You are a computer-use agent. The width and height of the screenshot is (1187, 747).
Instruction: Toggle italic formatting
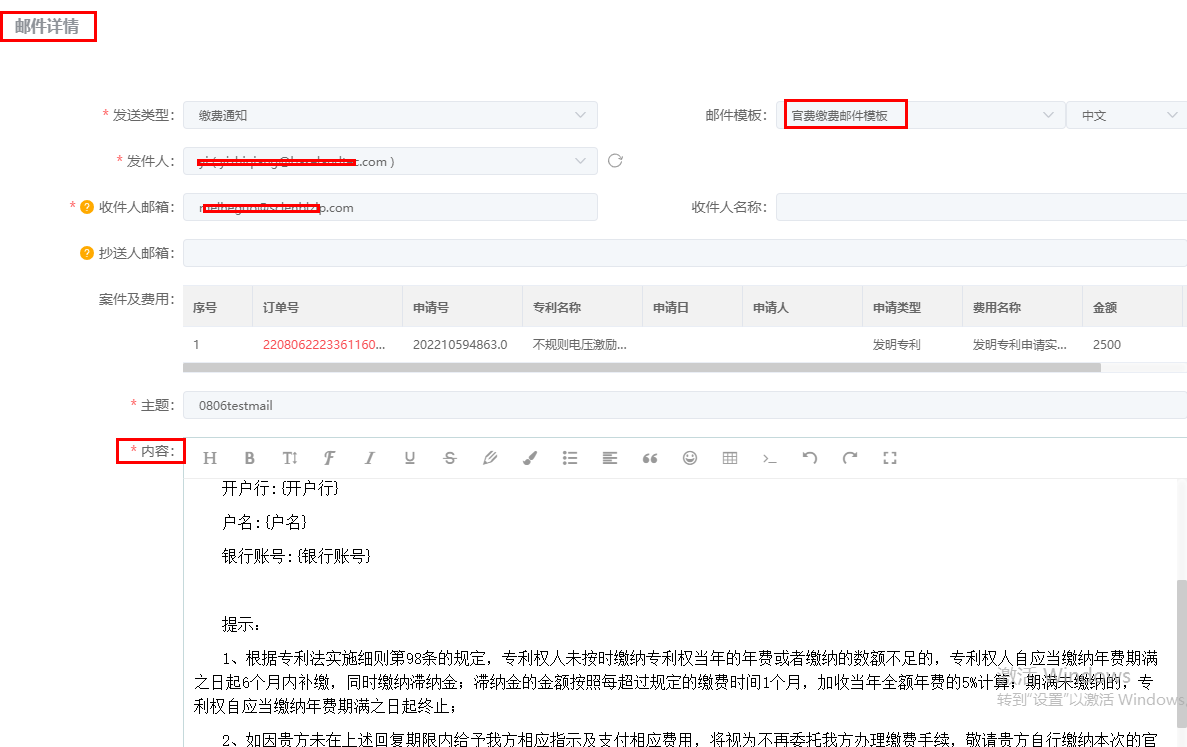(369, 458)
